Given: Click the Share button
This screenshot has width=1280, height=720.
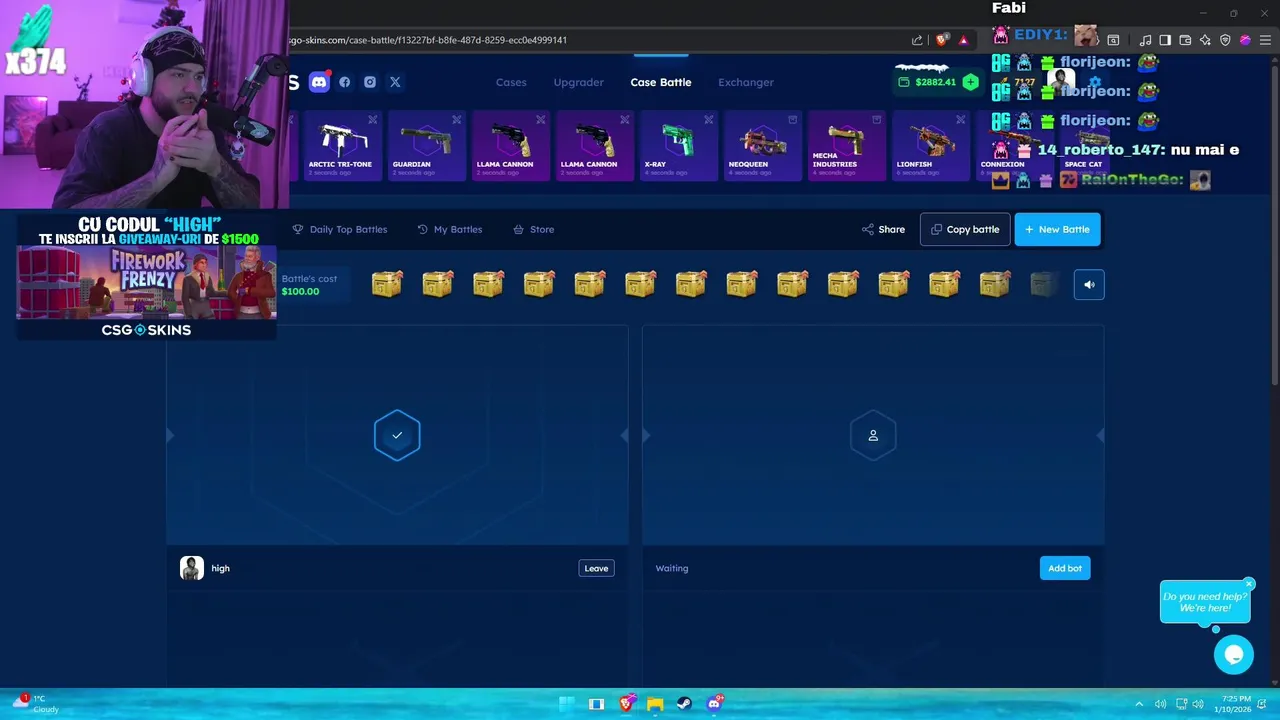Looking at the screenshot, I should point(883,229).
